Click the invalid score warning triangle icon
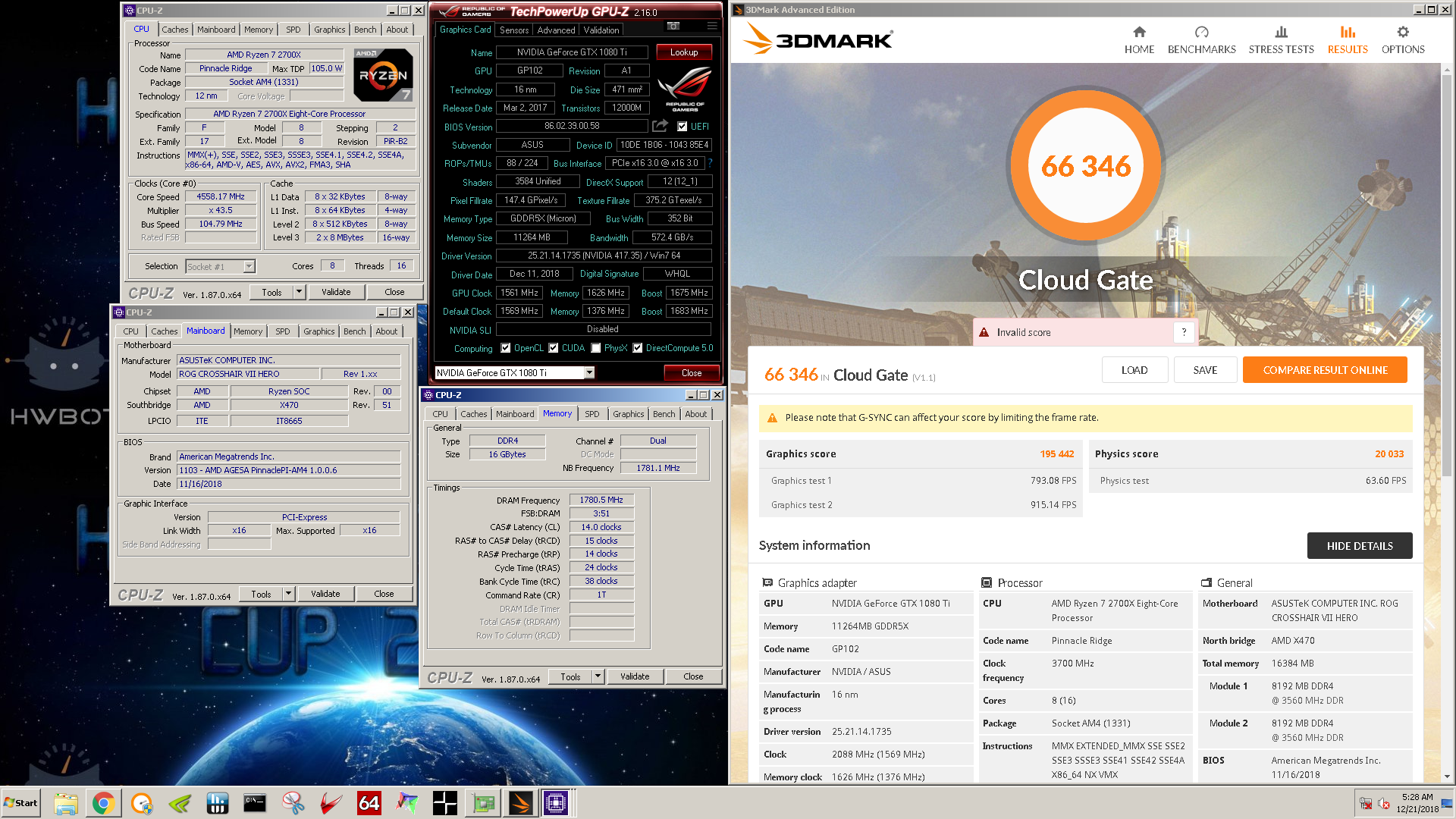1456x819 pixels. click(984, 332)
